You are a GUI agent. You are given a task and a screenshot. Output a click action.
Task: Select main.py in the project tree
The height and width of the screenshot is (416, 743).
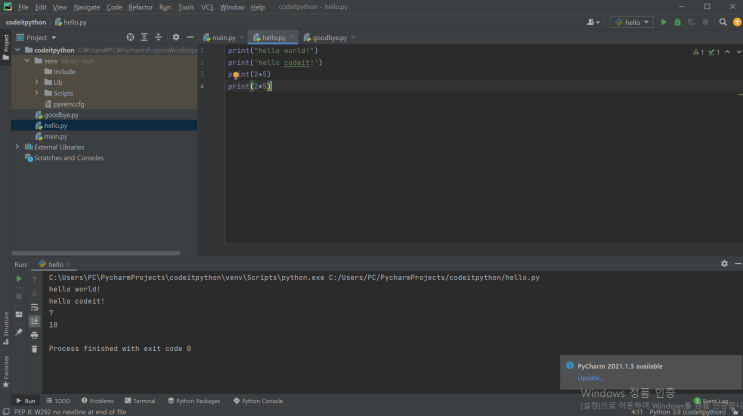56,136
